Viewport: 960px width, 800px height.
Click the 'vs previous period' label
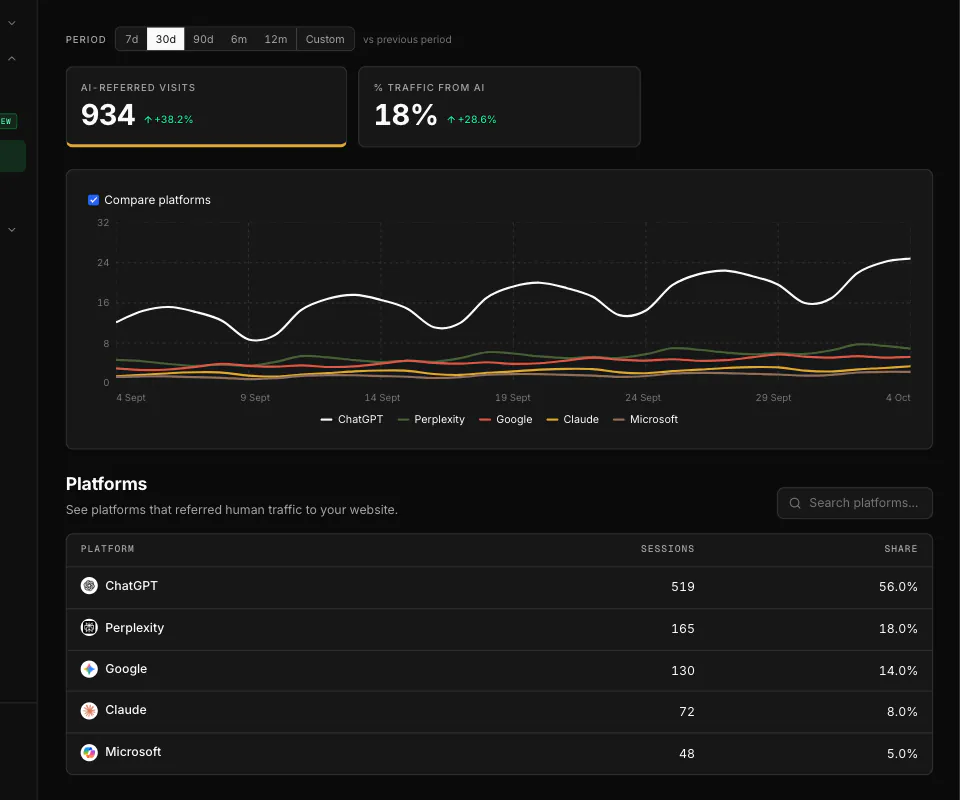pos(407,39)
